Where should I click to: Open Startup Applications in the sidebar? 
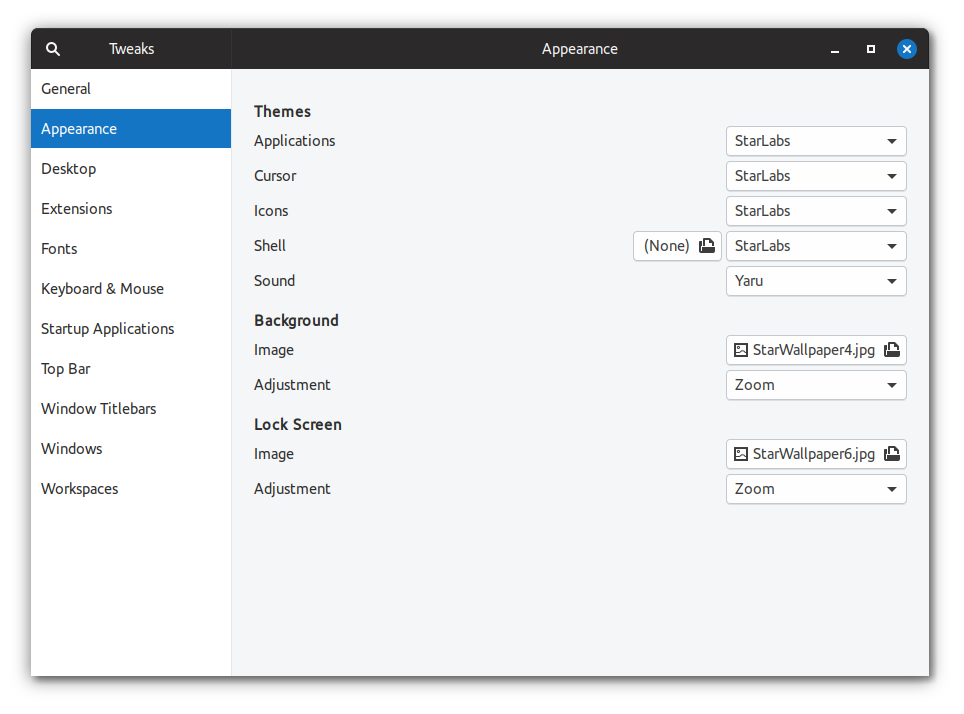(x=131, y=329)
